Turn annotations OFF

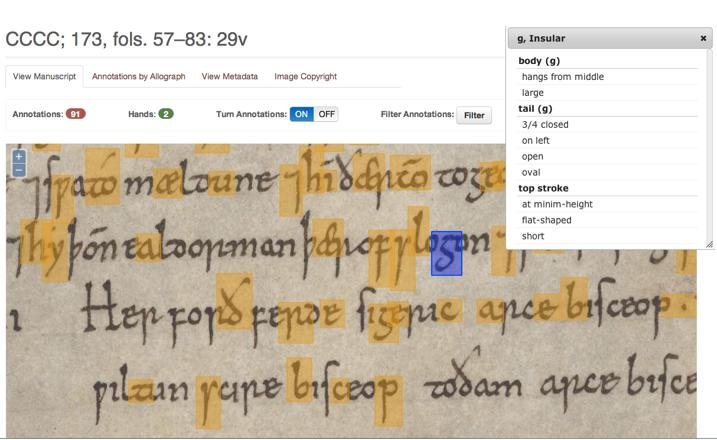(326, 114)
